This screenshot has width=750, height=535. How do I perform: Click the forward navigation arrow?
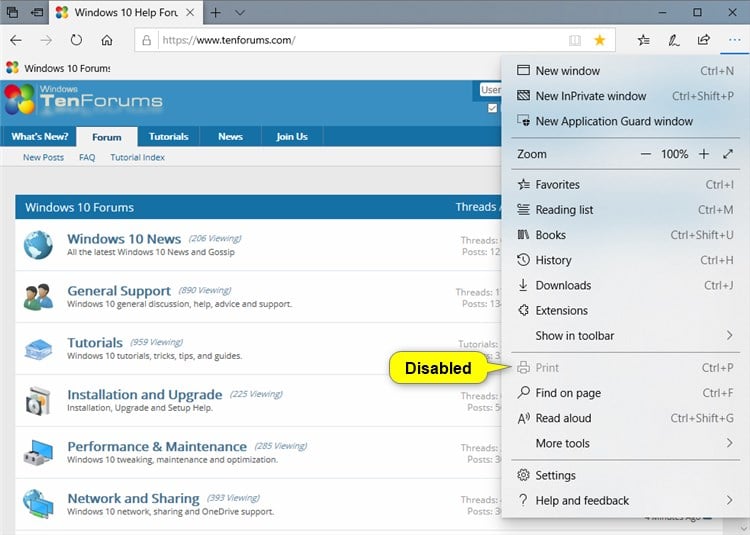[x=46, y=40]
